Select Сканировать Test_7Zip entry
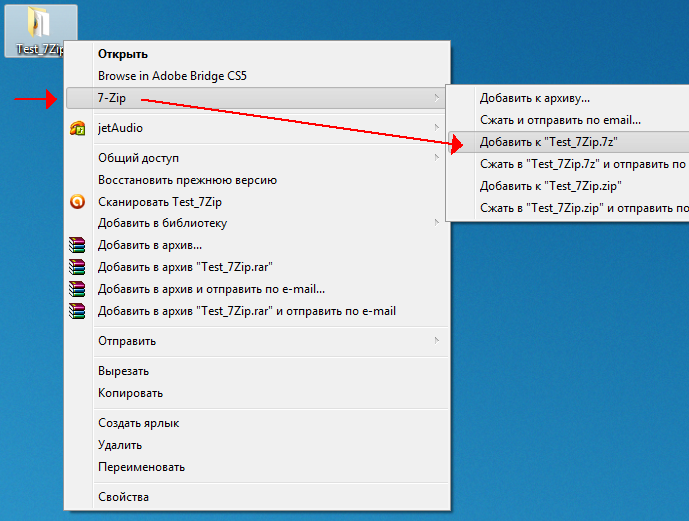 [x=257, y=202]
